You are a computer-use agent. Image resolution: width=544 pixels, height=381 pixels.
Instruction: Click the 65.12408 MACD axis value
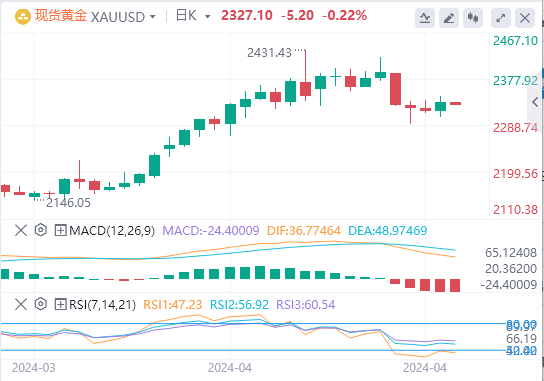coord(511,253)
